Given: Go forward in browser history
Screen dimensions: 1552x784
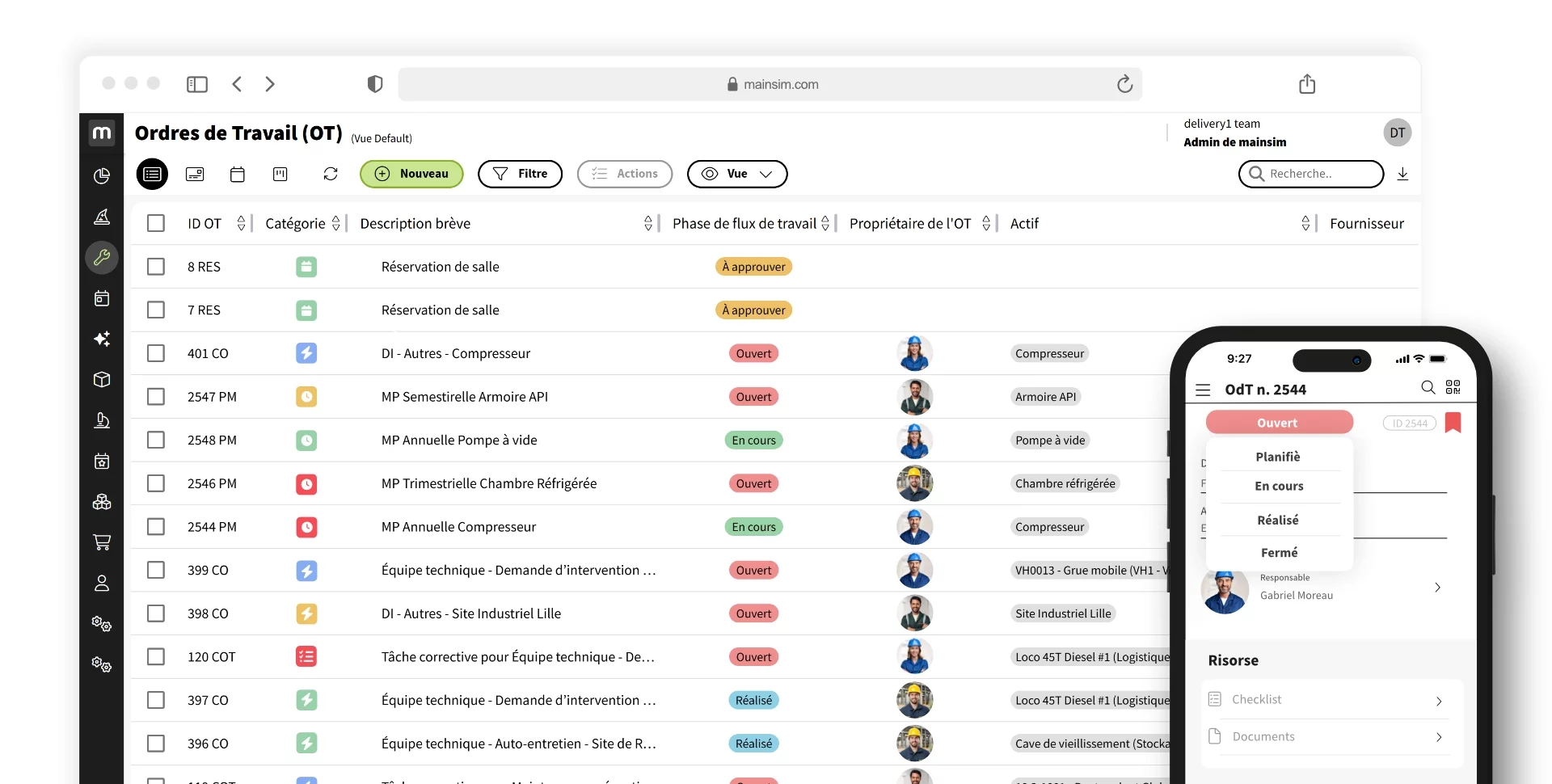Looking at the screenshot, I should tap(270, 84).
